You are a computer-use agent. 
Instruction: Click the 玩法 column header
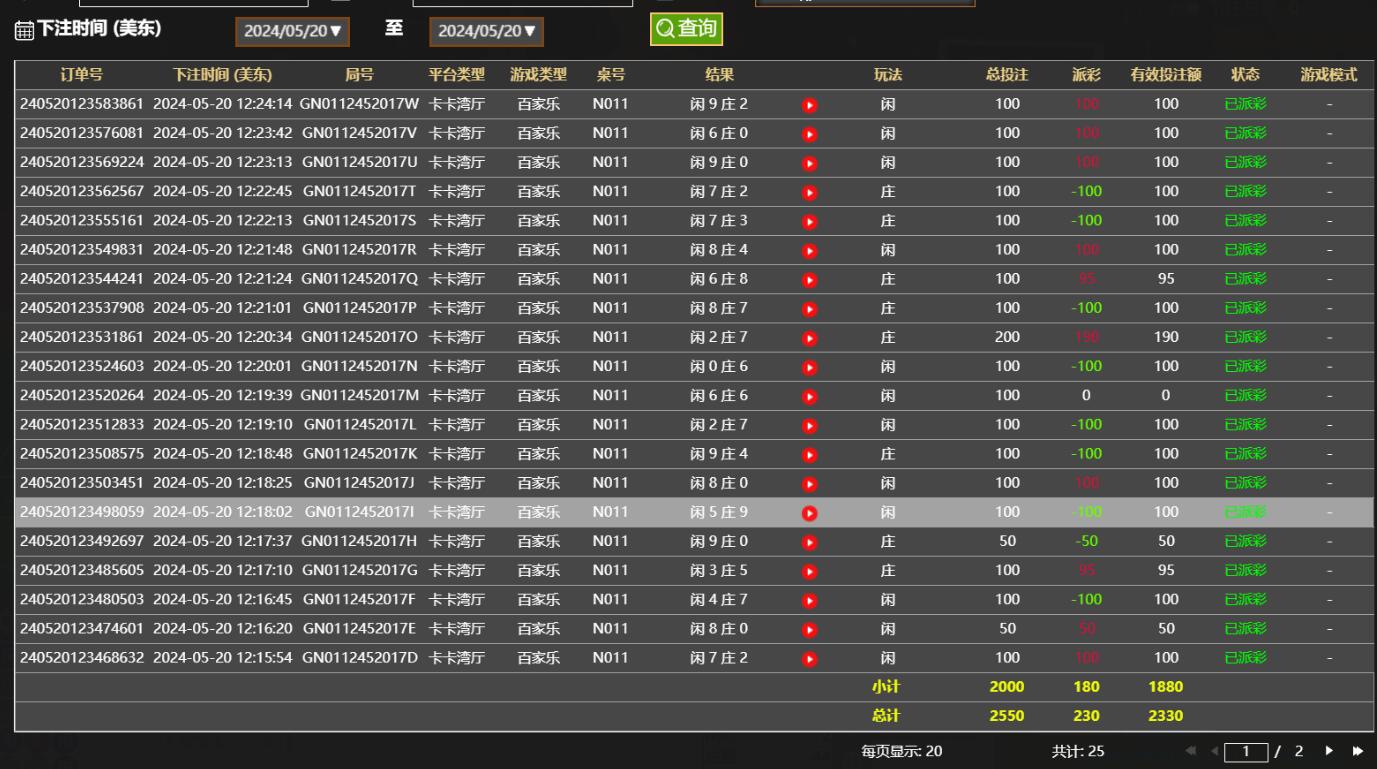pyautogui.click(x=888, y=75)
